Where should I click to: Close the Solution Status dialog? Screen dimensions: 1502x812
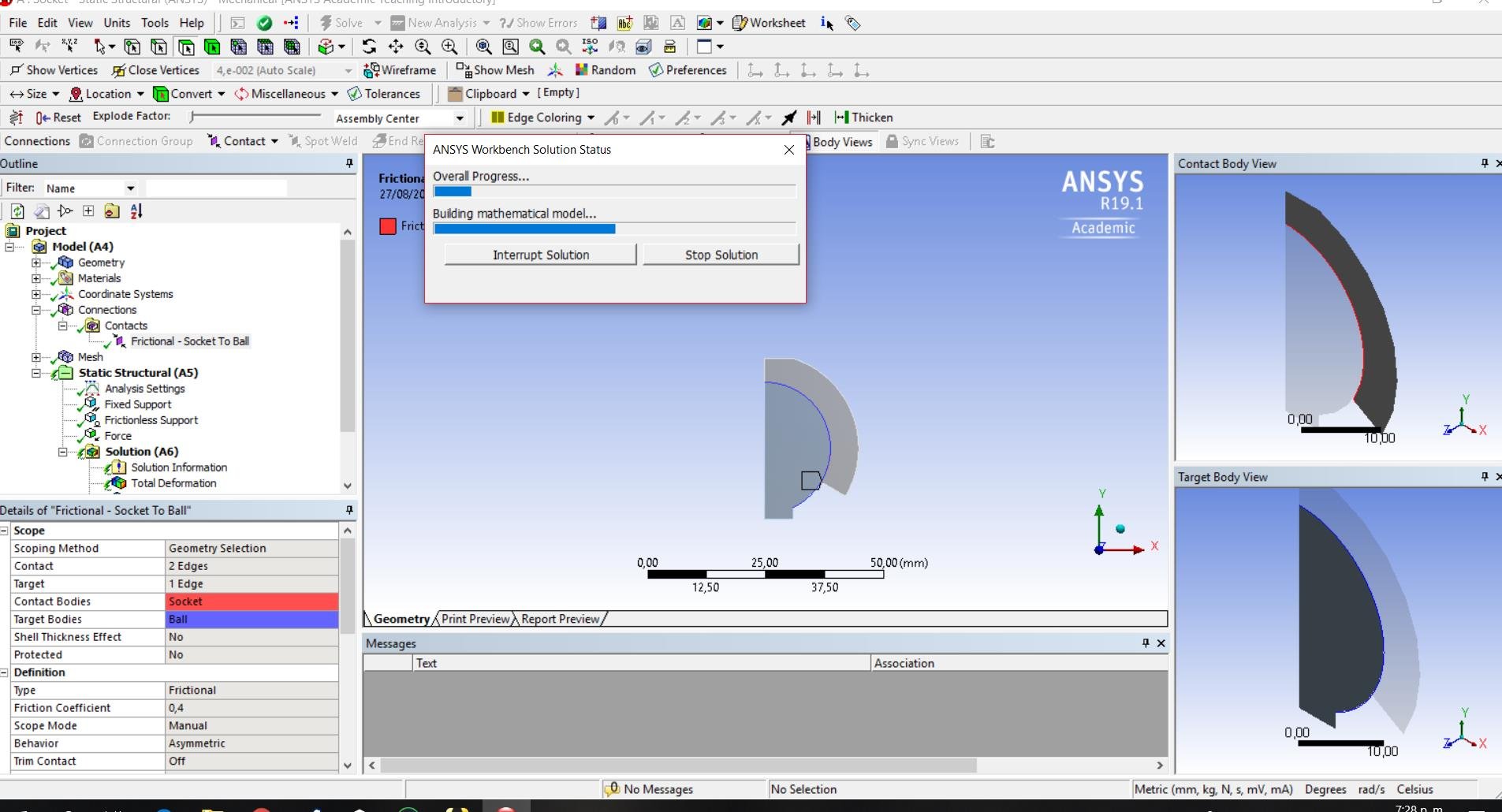tap(788, 150)
